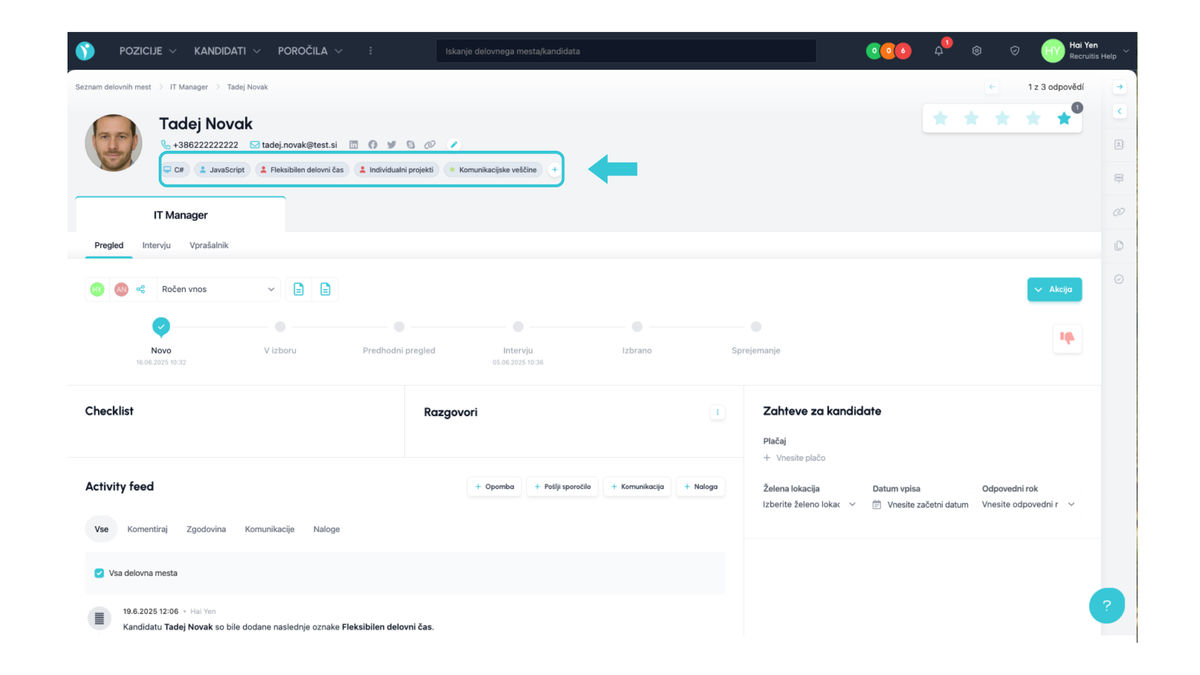This screenshot has height=675, width=1200.
Task: Open the help question mark button
Action: tap(1106, 605)
